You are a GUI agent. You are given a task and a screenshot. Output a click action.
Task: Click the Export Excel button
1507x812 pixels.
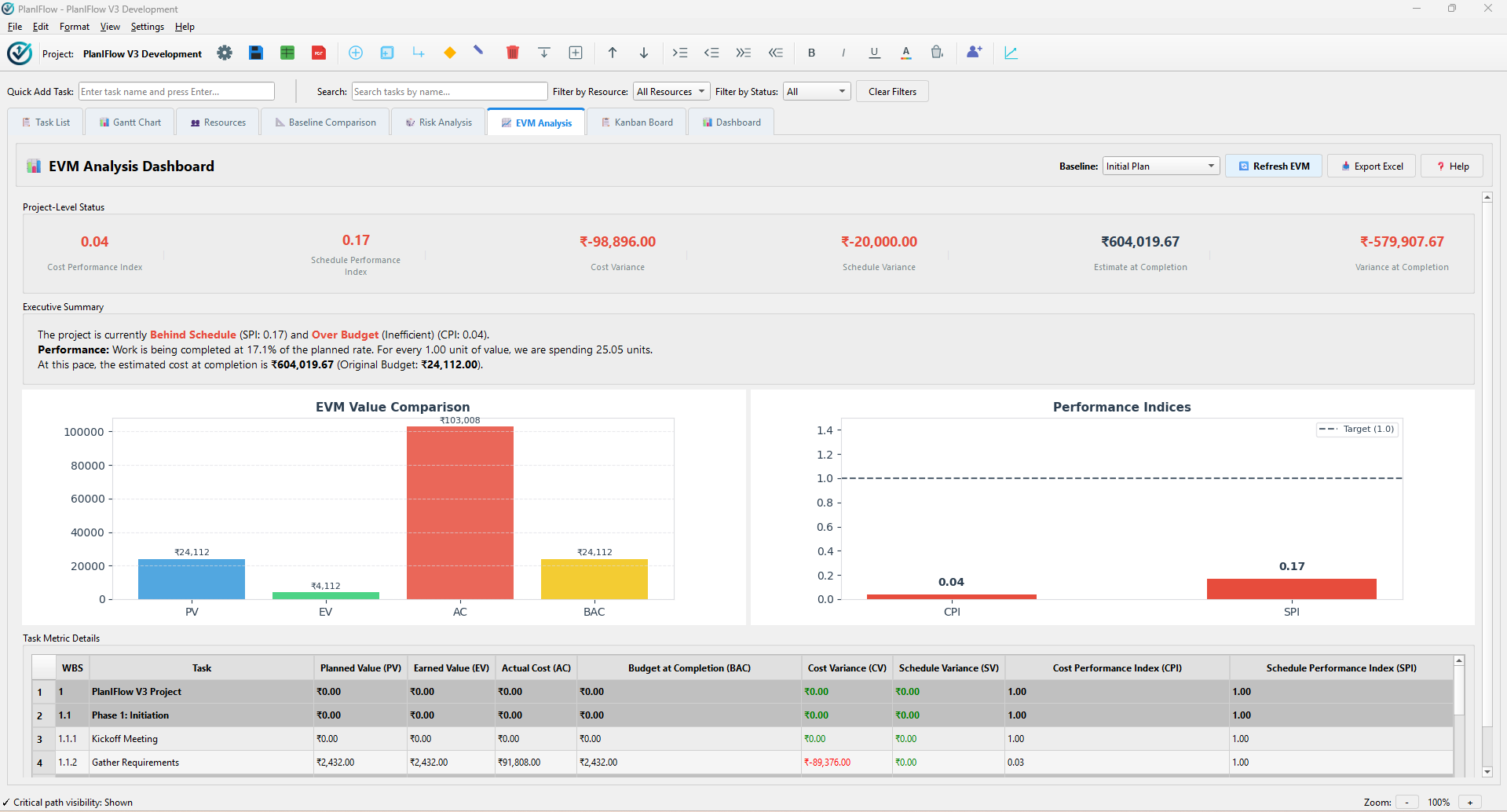[1372, 166]
